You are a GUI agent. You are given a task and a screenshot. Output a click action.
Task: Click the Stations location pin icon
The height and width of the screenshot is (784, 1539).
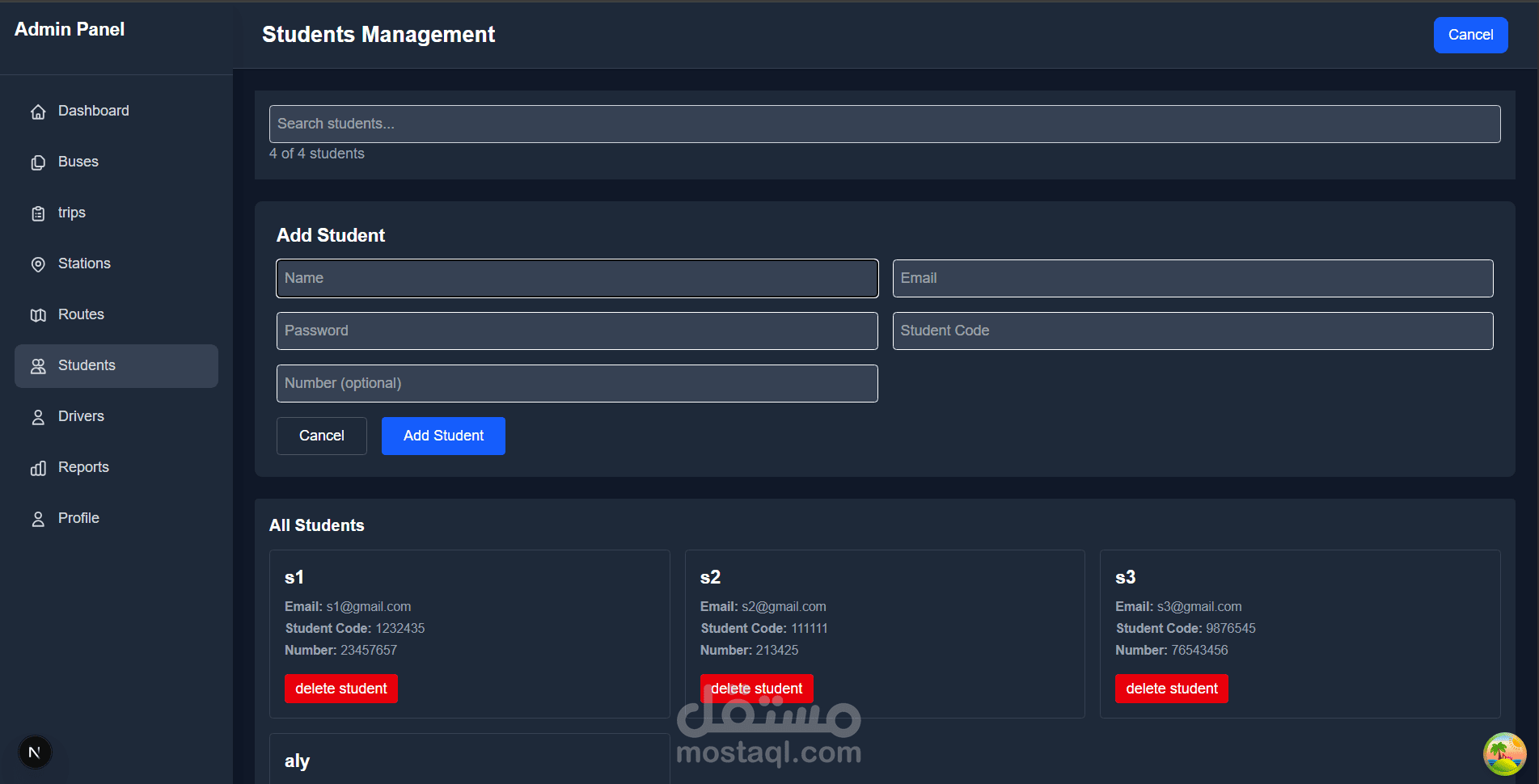pyautogui.click(x=38, y=264)
